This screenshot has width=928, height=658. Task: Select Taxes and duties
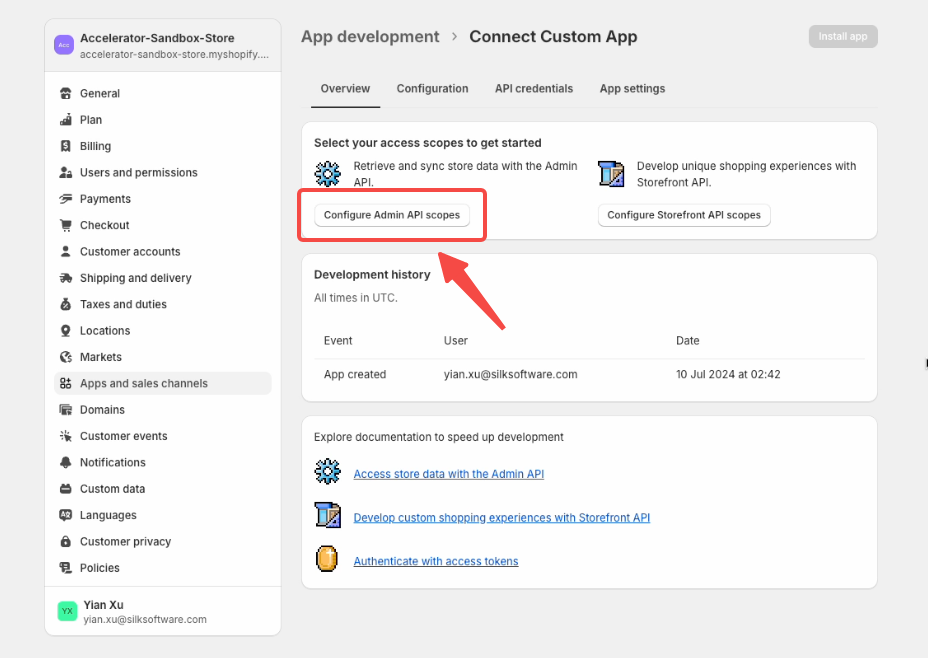point(163,304)
